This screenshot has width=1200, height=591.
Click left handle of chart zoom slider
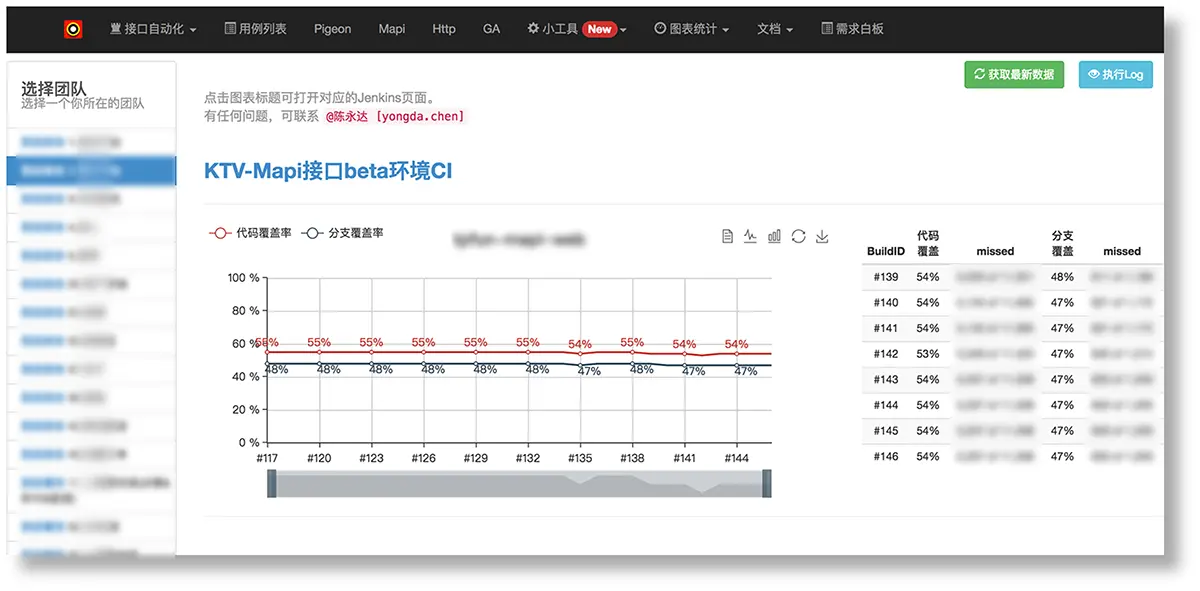(271, 484)
